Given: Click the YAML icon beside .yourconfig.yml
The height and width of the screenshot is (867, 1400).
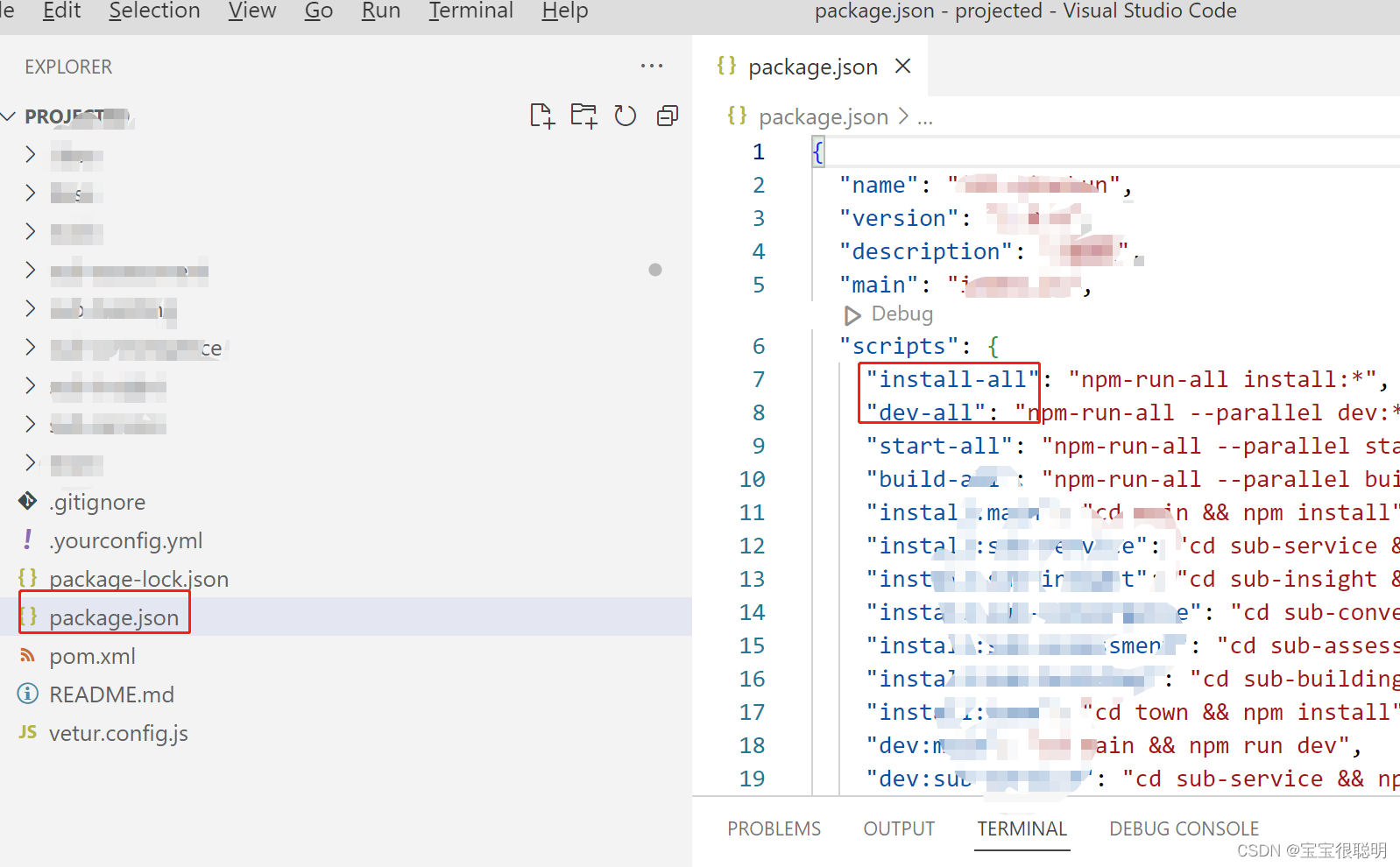Looking at the screenshot, I should click(28, 539).
